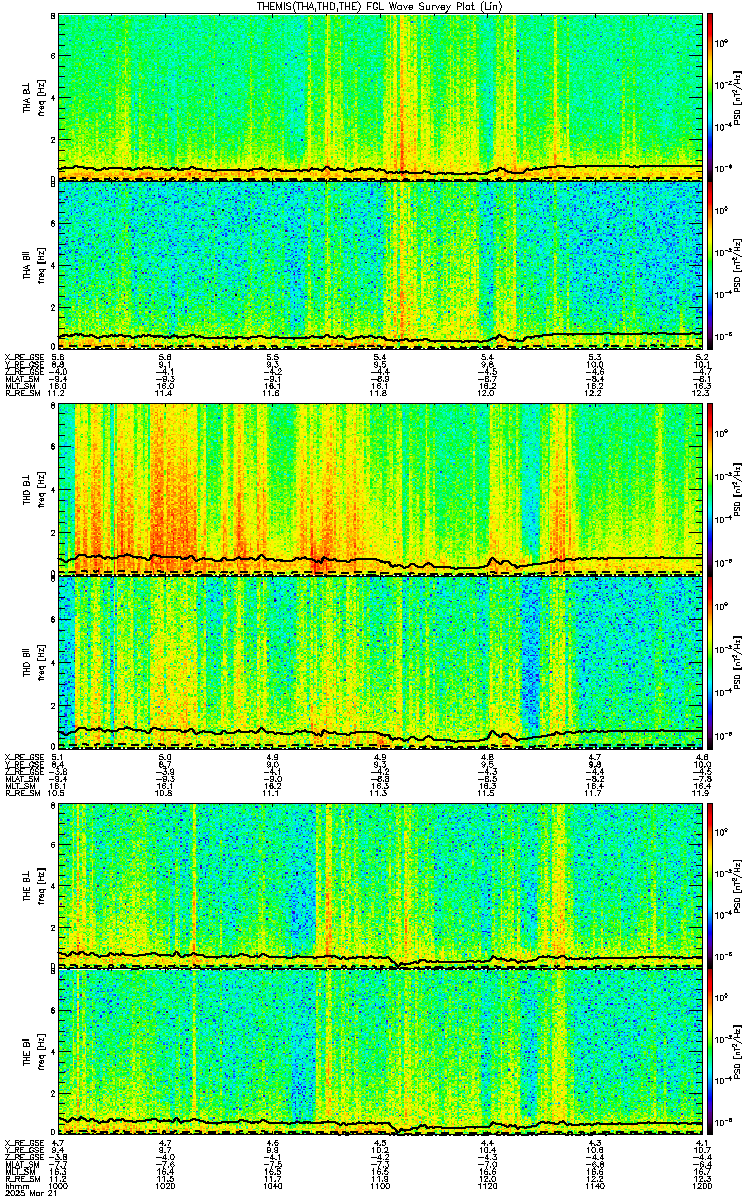Click the color bar beside THA B-perpendicular panel
This screenshot has height=1200, width=750.
(x=711, y=95)
